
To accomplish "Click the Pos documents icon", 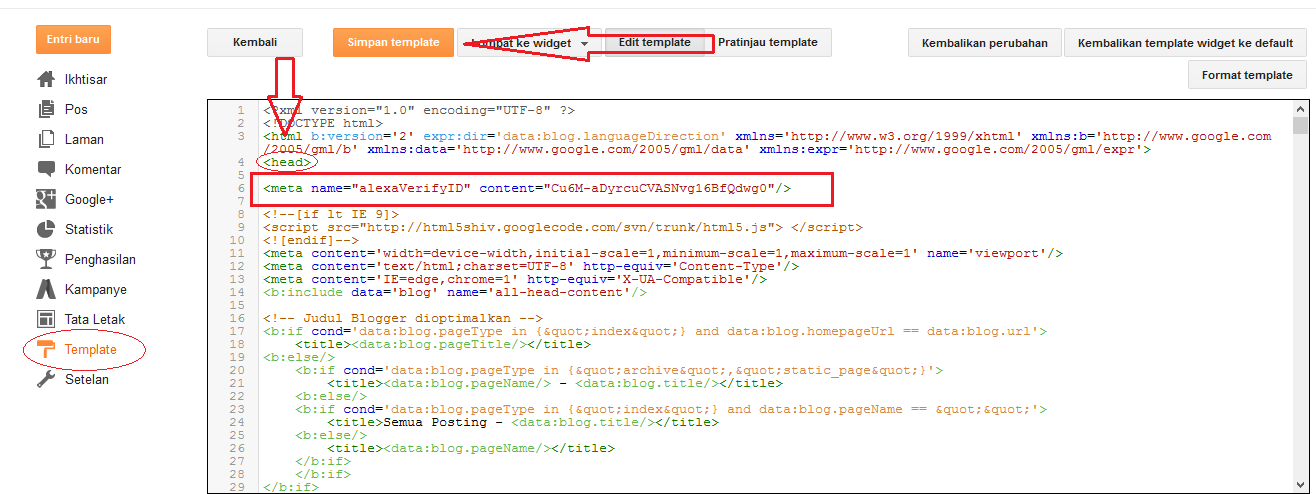I will pos(45,110).
